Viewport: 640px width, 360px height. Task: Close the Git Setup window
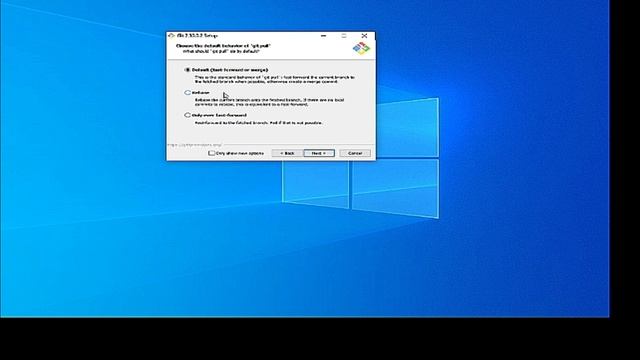point(364,36)
